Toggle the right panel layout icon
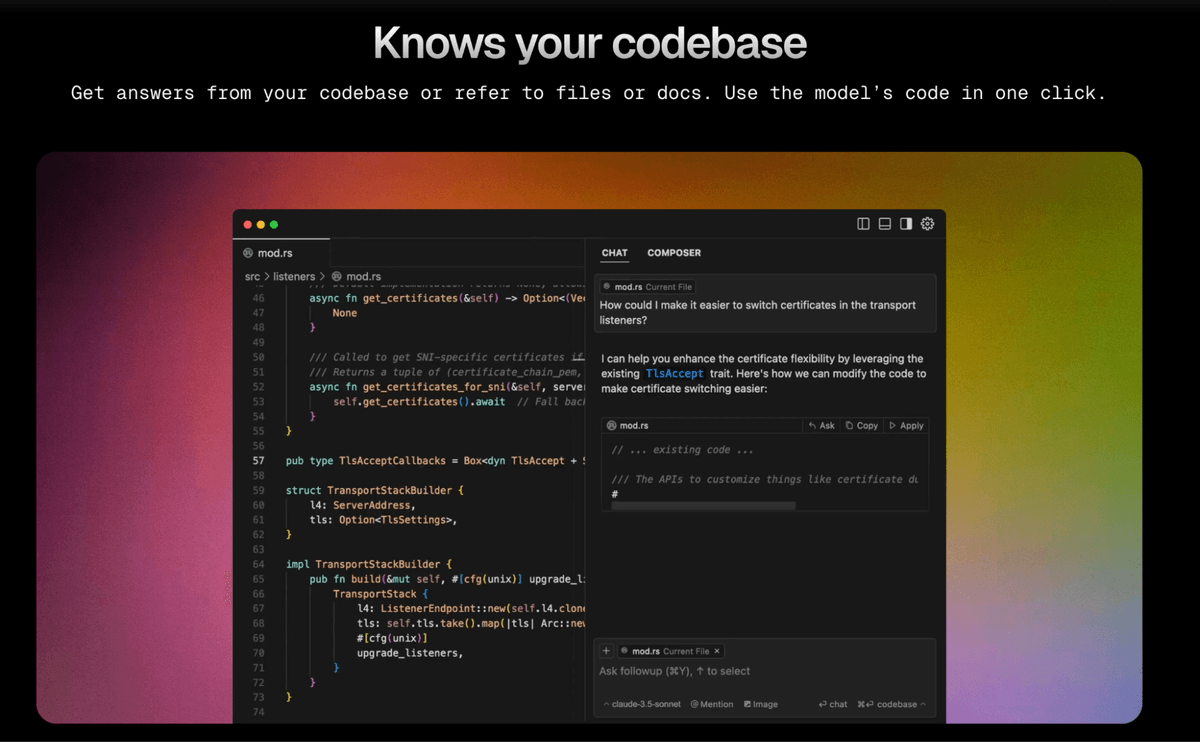Screen dimensions: 1200x742 coord(906,223)
